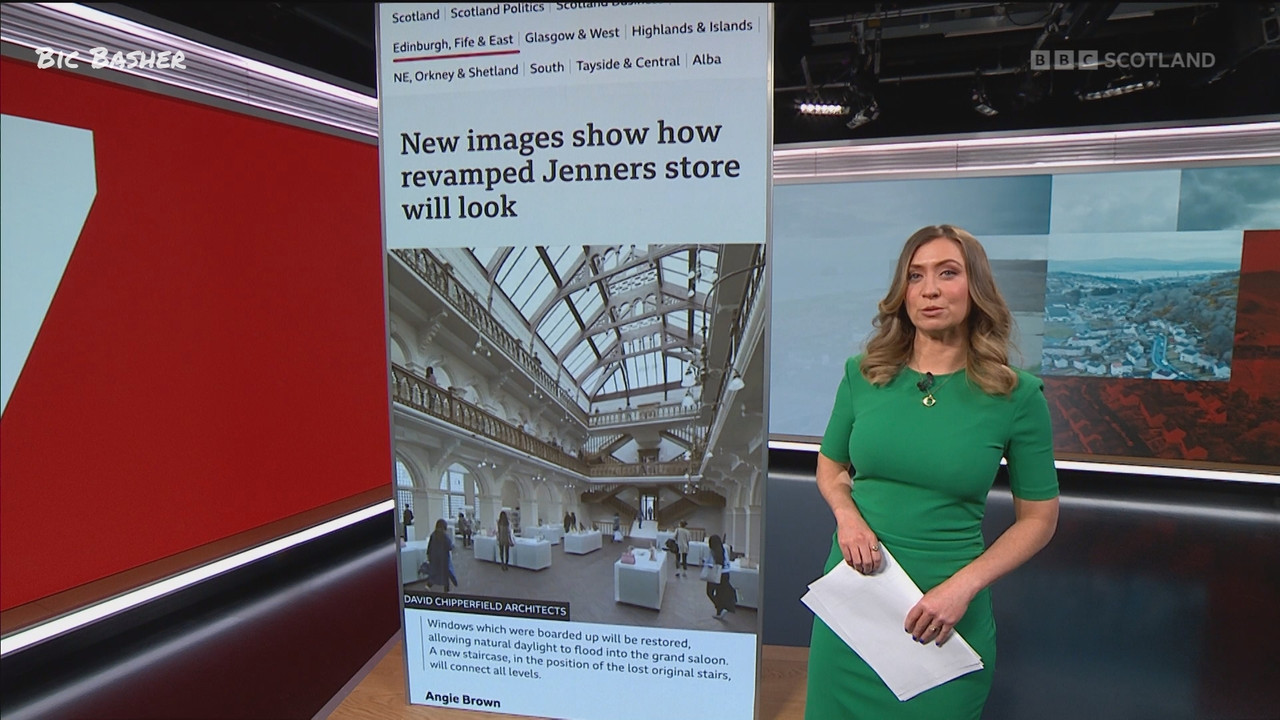Open the Scotland Politics section
Screen dimensions: 1280x720
(498, 11)
